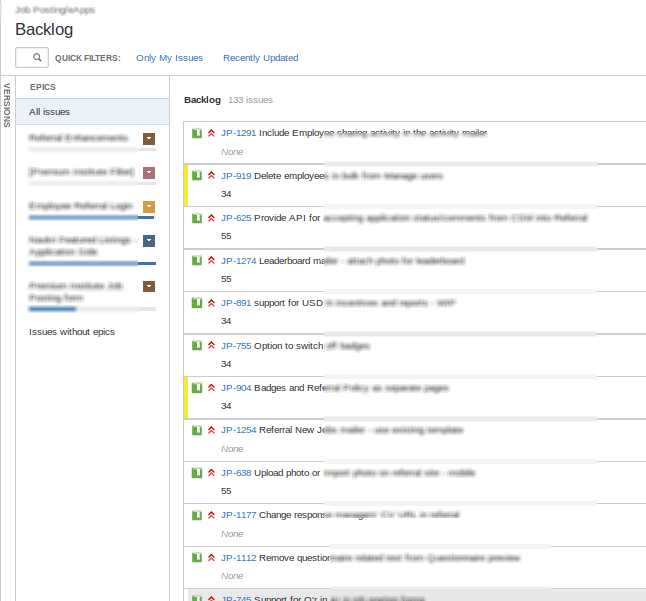
Task: Click the estimate 34 under JP-891
Action: click(226, 320)
